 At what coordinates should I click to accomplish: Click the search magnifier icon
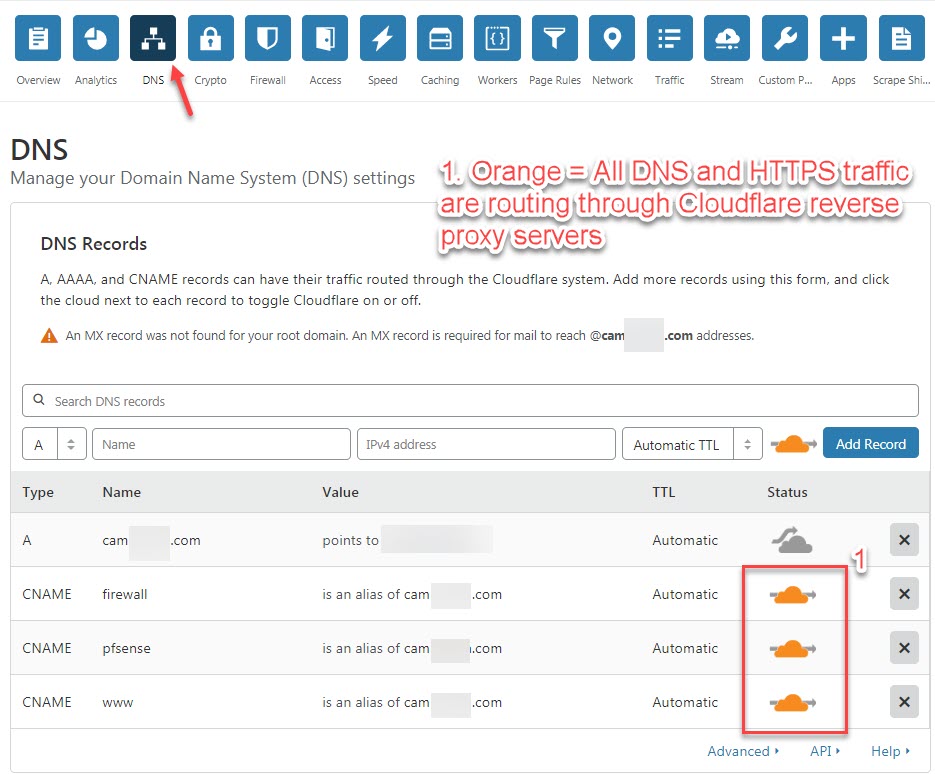[x=39, y=400]
